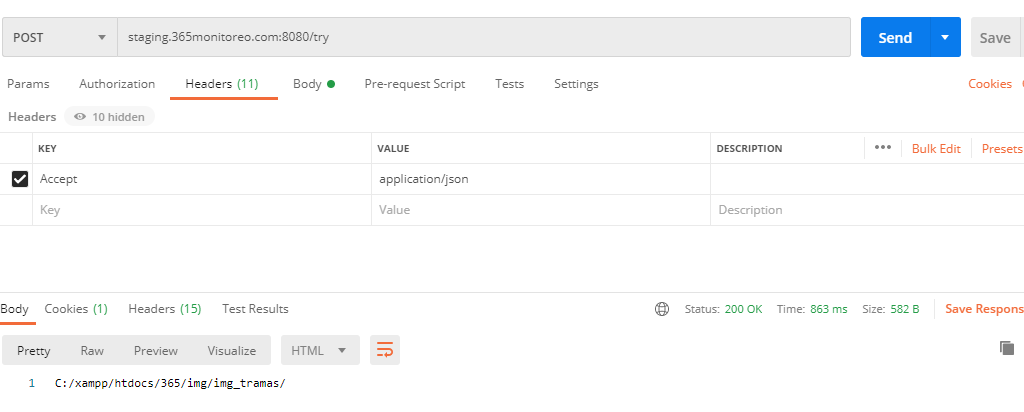Click the empty Key header field
1024x412 pixels.
coord(200,210)
